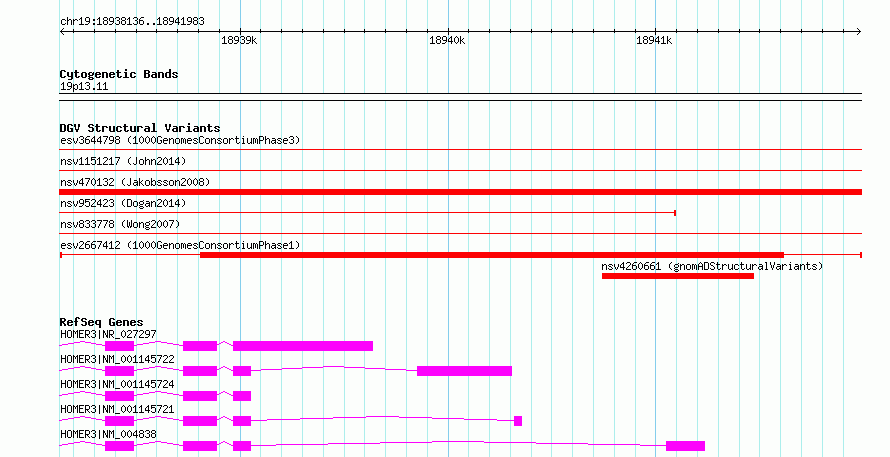The image size is (890, 457).
Task: Select the HOMER3|NM_001145721 transcript label
Action: (x=117, y=409)
